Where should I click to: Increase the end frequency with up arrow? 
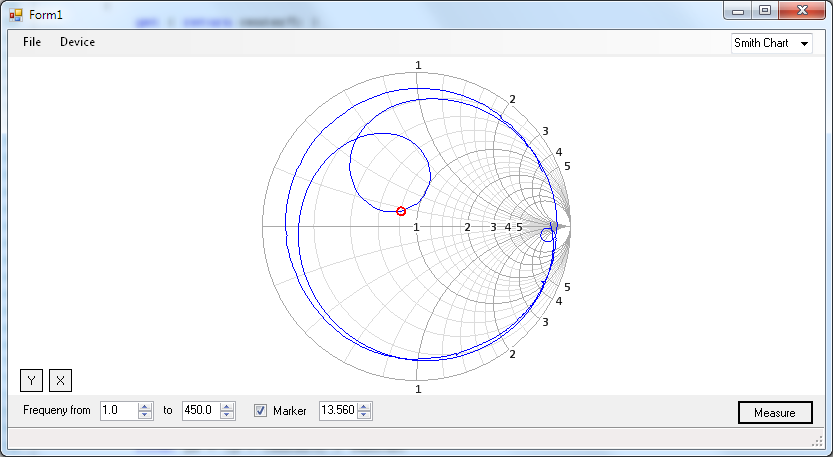(227, 407)
